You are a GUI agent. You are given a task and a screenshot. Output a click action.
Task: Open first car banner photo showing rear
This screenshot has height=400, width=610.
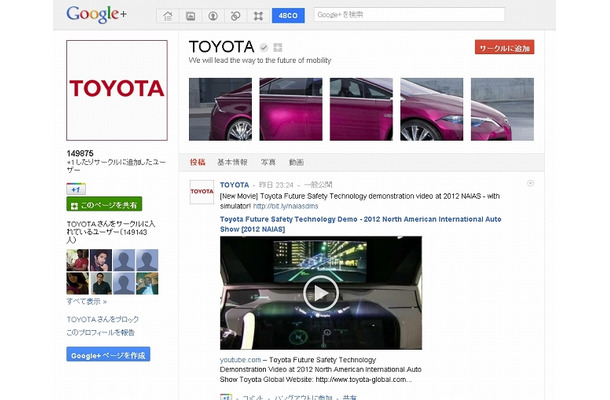[x=220, y=109]
